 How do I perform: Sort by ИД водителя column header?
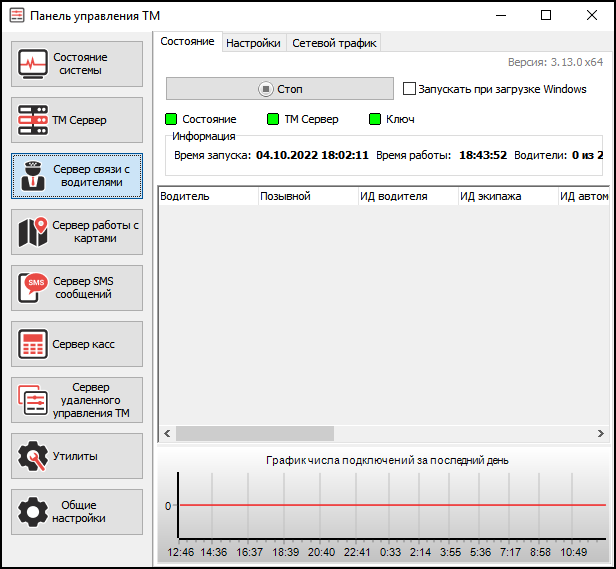coord(407,196)
